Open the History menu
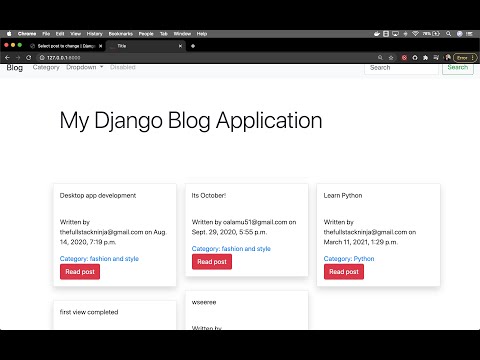The height and width of the screenshot is (360, 480). click(x=95, y=34)
